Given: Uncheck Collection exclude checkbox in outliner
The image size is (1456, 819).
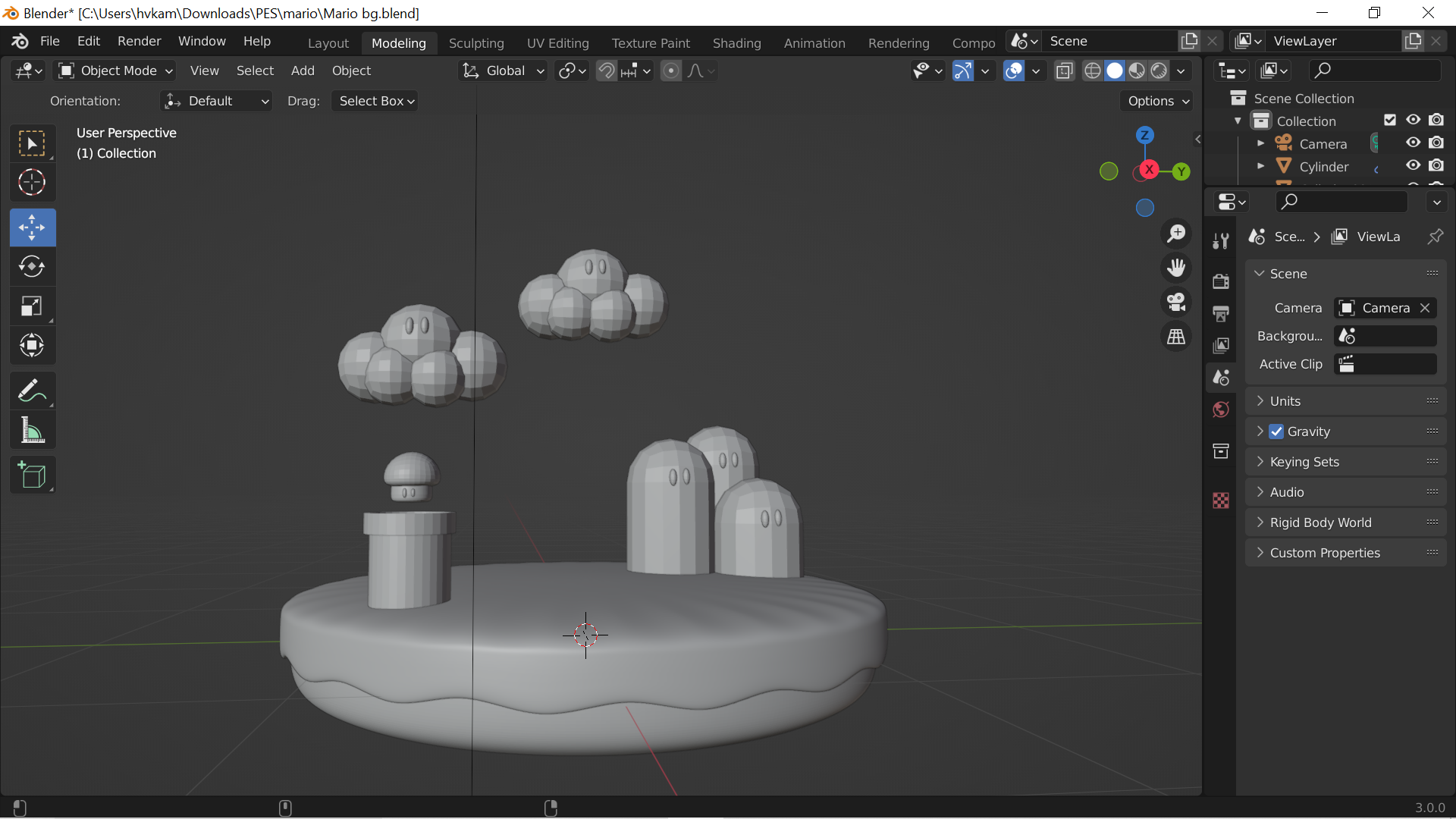Looking at the screenshot, I should [1390, 120].
